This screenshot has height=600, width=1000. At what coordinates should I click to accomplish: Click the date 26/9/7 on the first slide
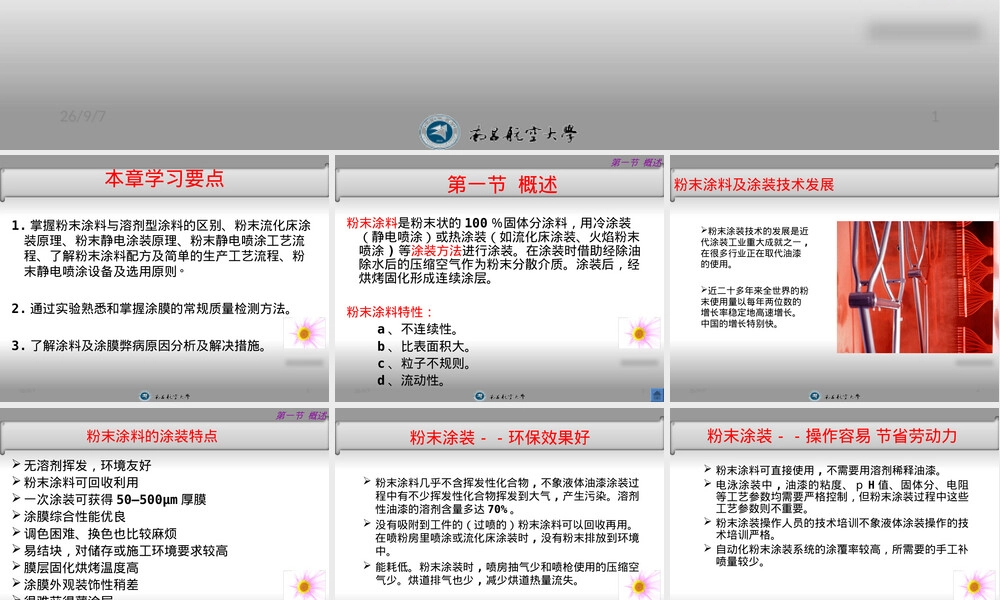pyautogui.click(x=82, y=116)
